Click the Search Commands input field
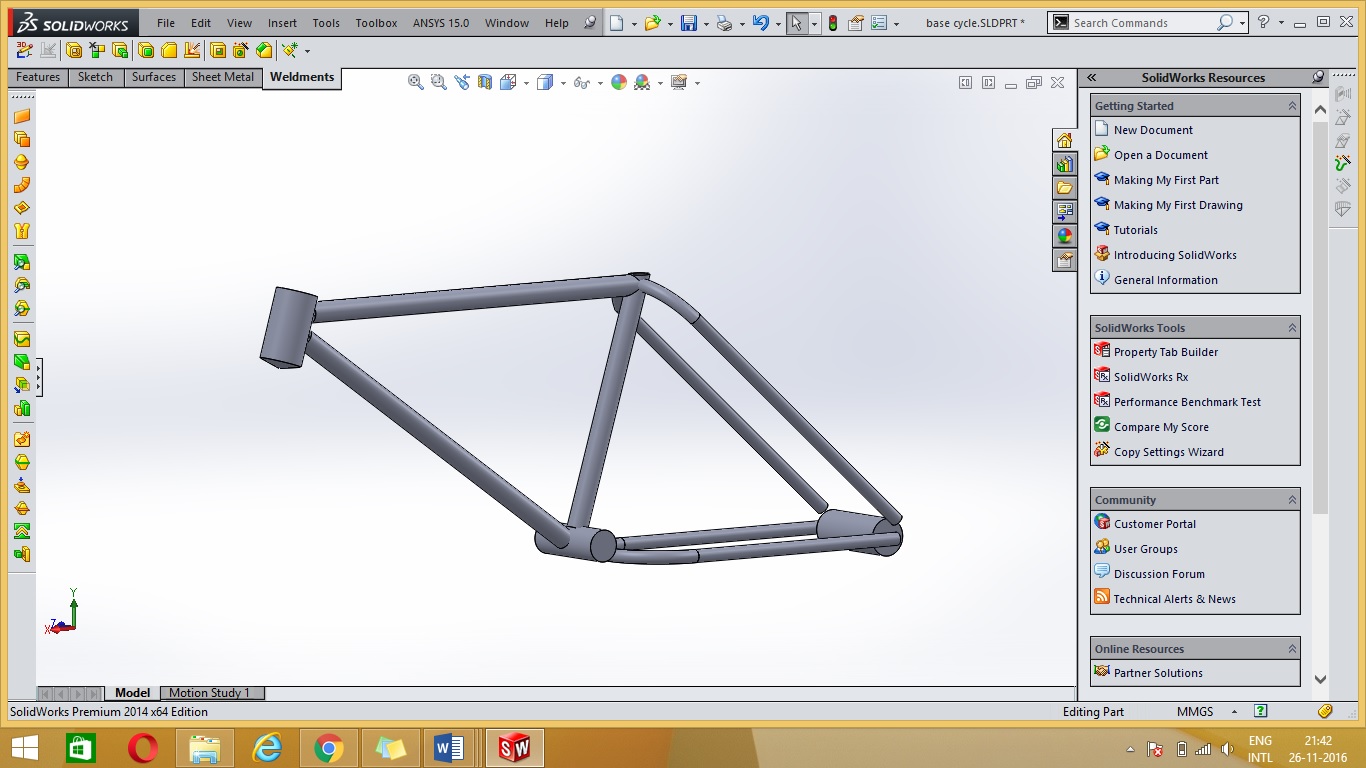 coord(1142,23)
